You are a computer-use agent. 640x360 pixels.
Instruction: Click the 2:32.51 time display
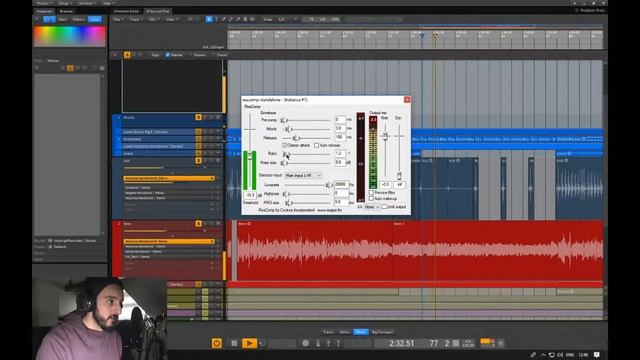pos(401,343)
